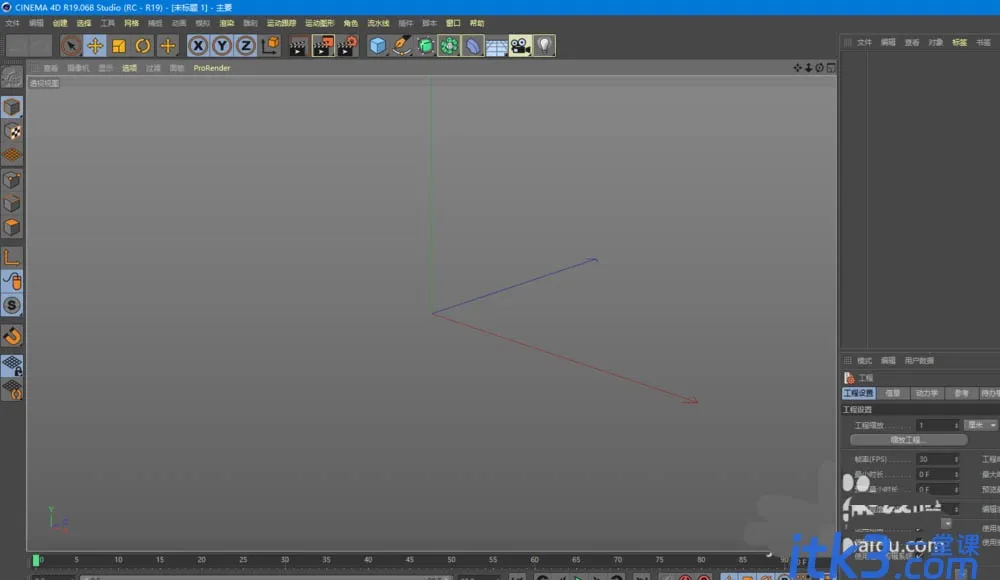
Task: Activate the Move tool
Action: click(x=95, y=46)
